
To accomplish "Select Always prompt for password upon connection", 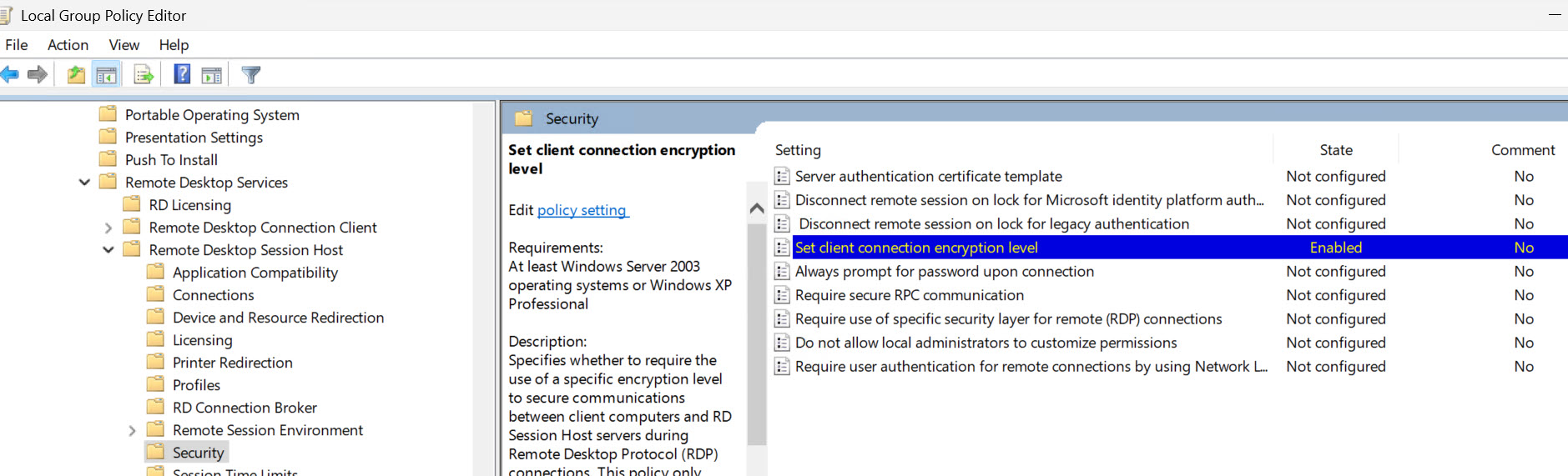I will [944, 272].
